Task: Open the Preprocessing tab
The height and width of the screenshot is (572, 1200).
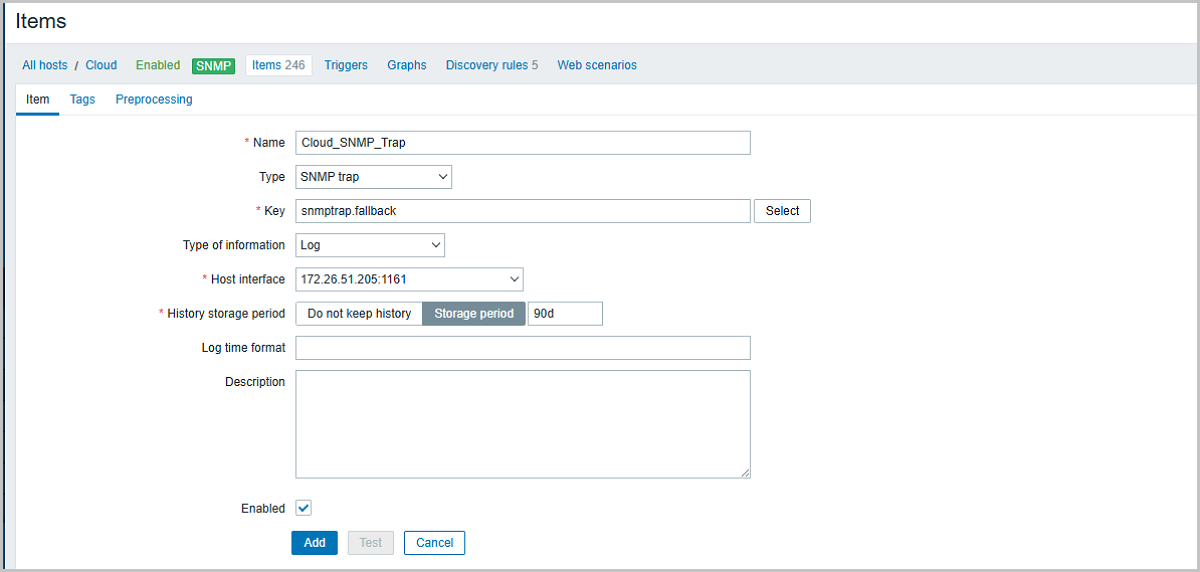Action: click(154, 100)
